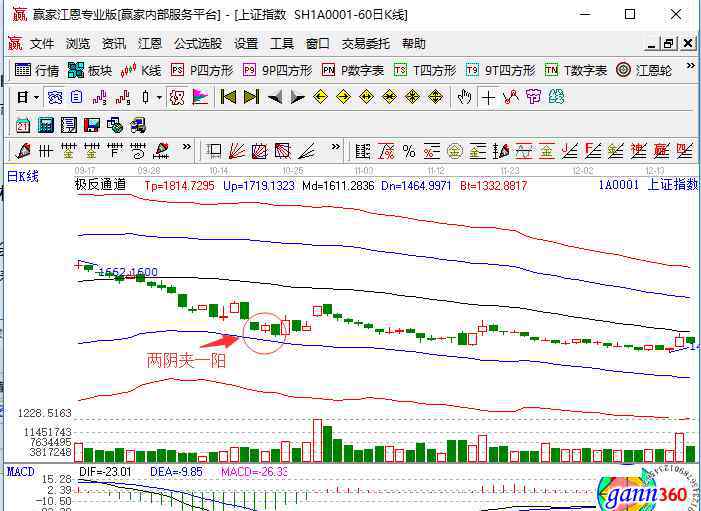Minimize the inner chart window
The image size is (701, 511).
click(x=652, y=43)
